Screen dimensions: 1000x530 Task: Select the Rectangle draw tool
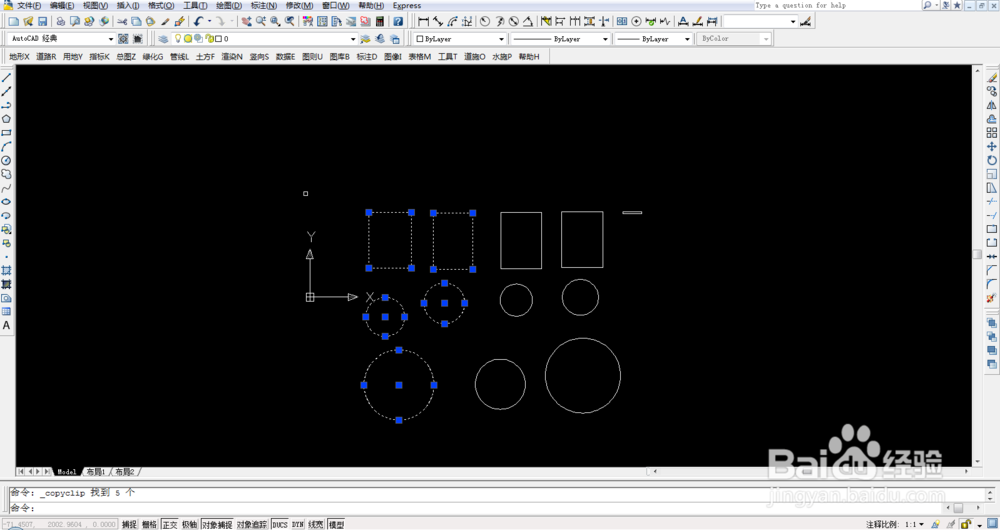tap(6, 133)
